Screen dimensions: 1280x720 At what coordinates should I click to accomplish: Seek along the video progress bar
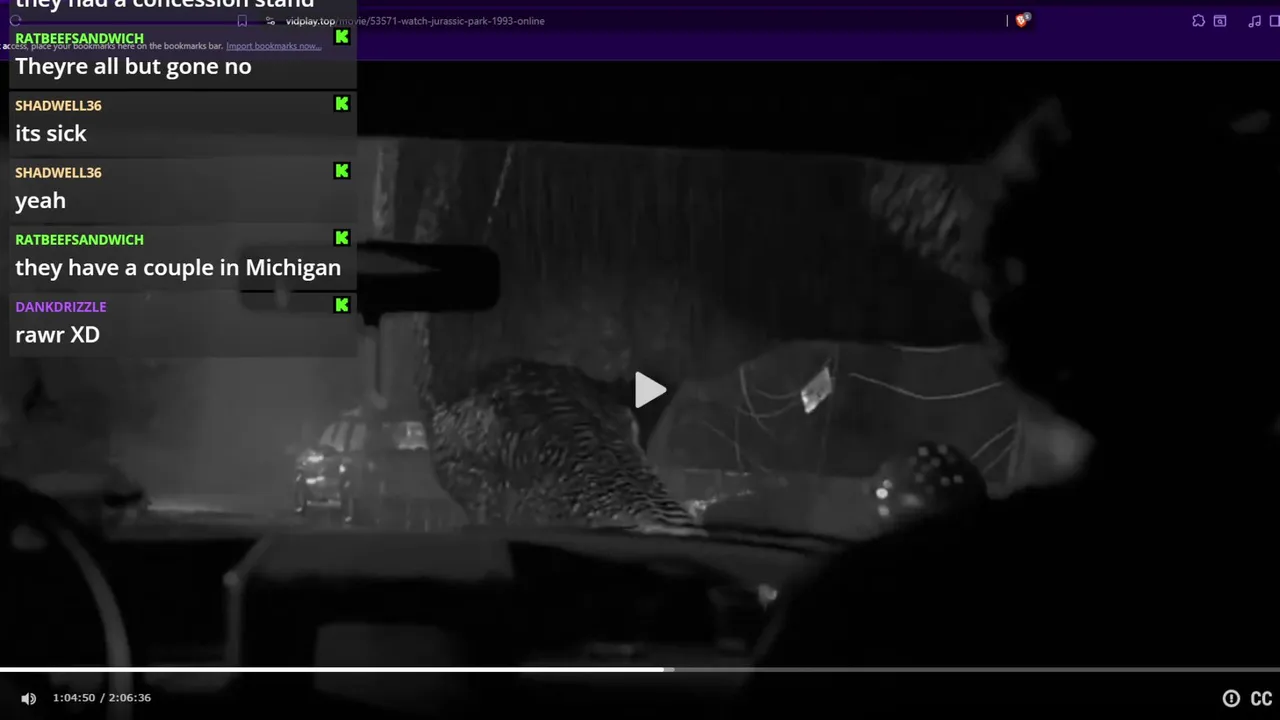tap(640, 669)
